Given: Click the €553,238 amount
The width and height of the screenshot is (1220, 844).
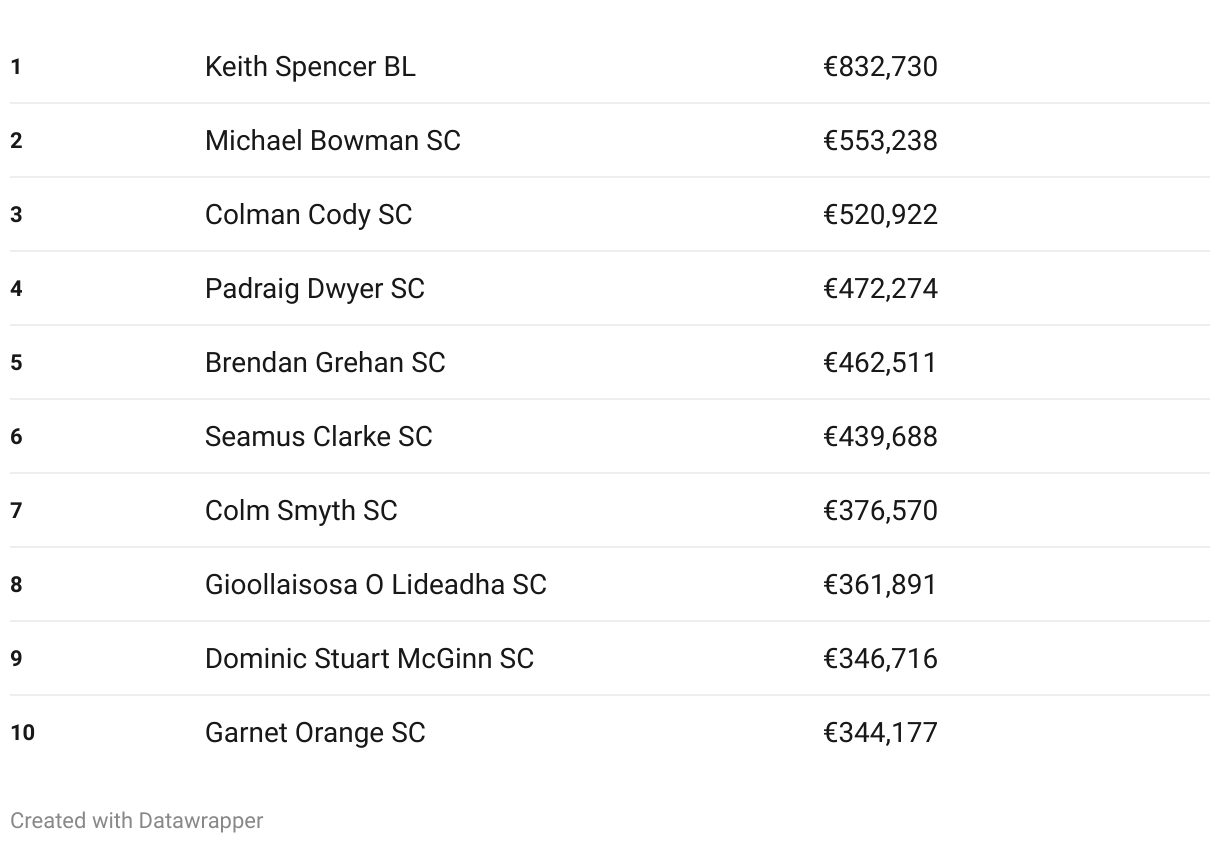Looking at the screenshot, I should tap(880, 141).
